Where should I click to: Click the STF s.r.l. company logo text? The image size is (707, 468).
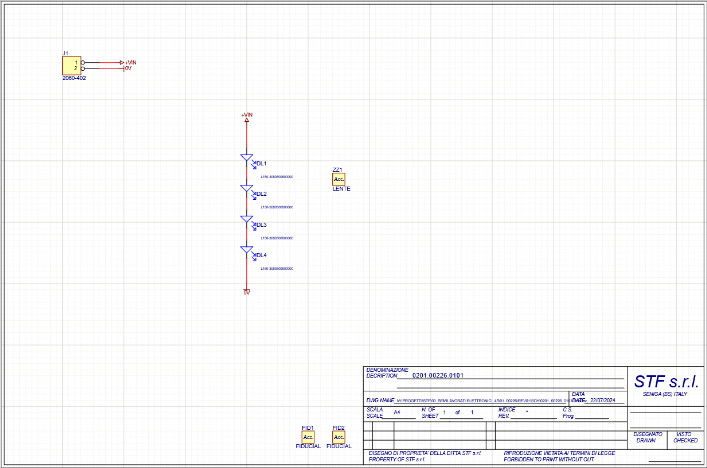click(x=666, y=381)
